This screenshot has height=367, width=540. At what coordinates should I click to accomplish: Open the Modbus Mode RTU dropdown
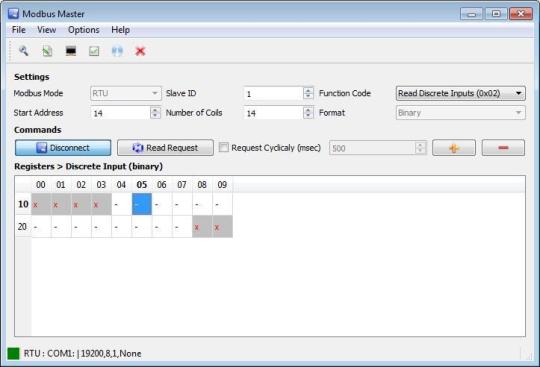[126, 93]
